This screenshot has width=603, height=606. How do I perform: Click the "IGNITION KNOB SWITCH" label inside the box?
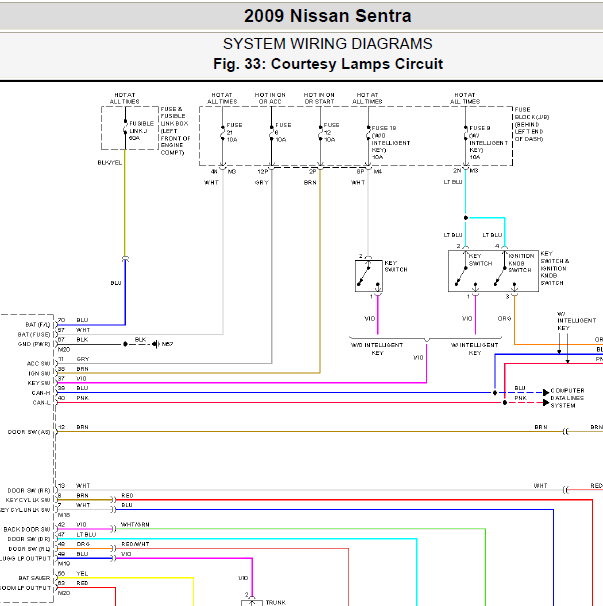pyautogui.click(x=521, y=263)
